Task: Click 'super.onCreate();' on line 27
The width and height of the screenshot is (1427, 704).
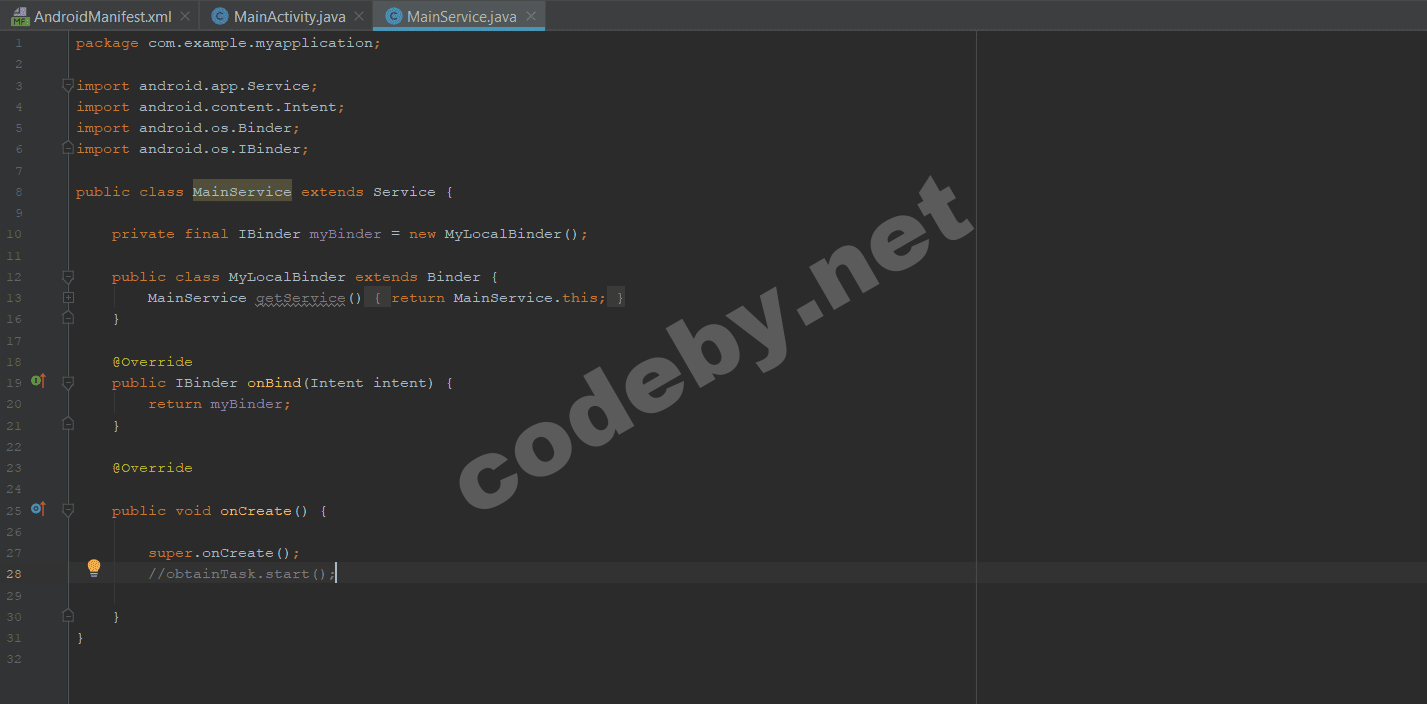Action: tap(224, 553)
